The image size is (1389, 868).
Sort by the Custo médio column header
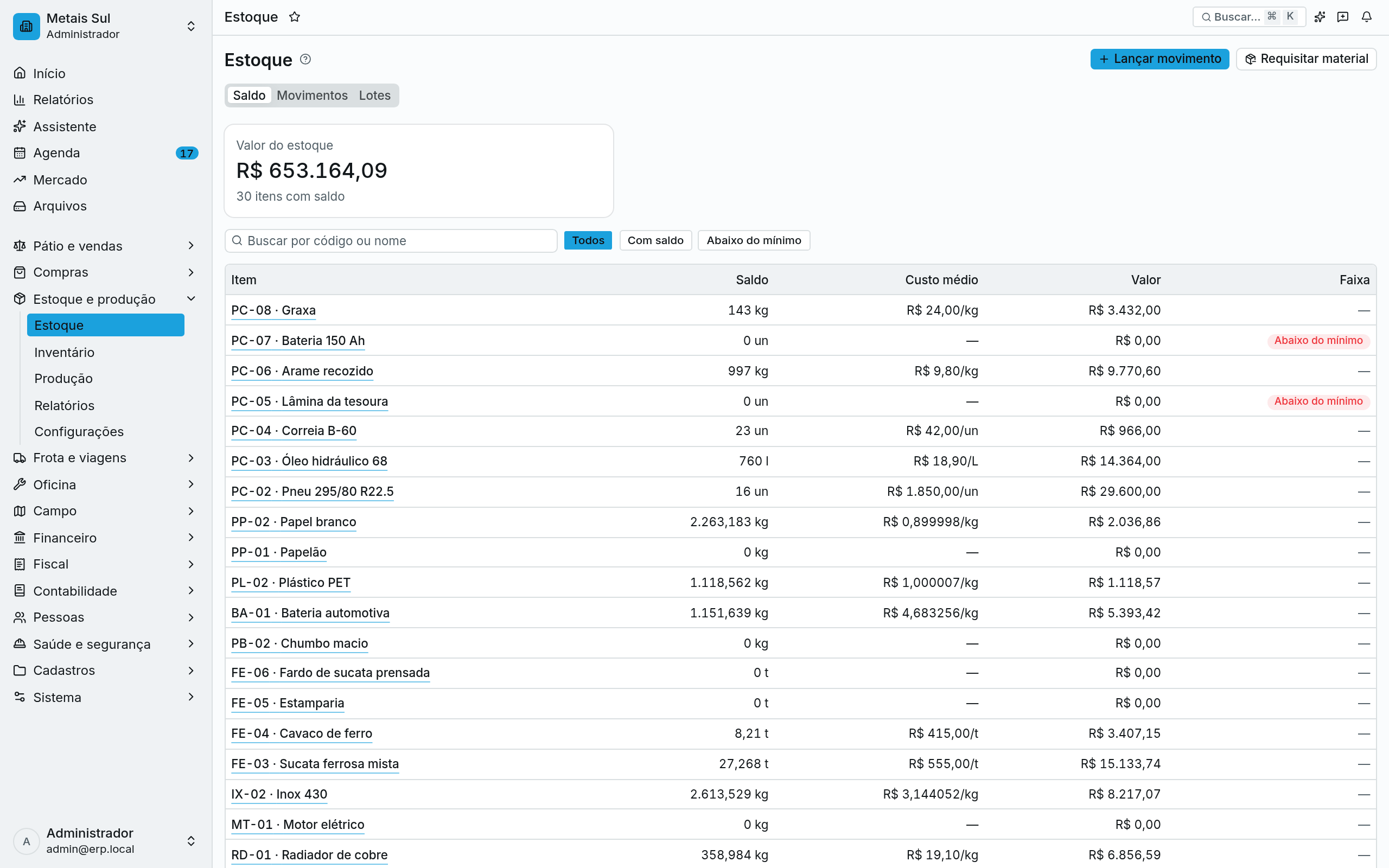[941, 280]
